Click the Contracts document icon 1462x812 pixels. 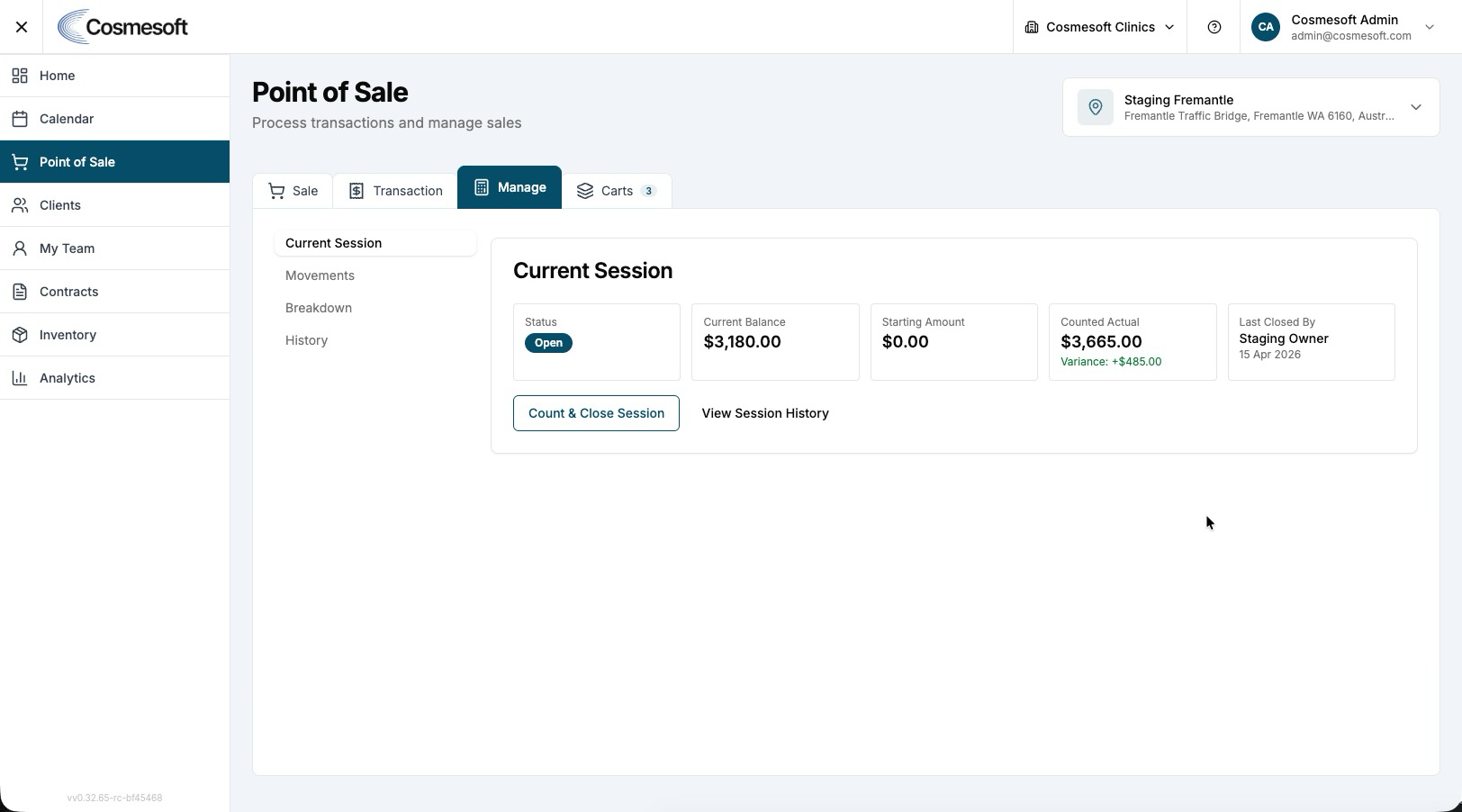pos(20,292)
